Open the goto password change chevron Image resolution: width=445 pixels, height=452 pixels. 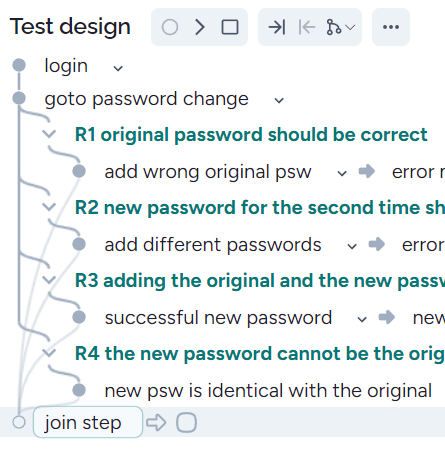click(279, 100)
